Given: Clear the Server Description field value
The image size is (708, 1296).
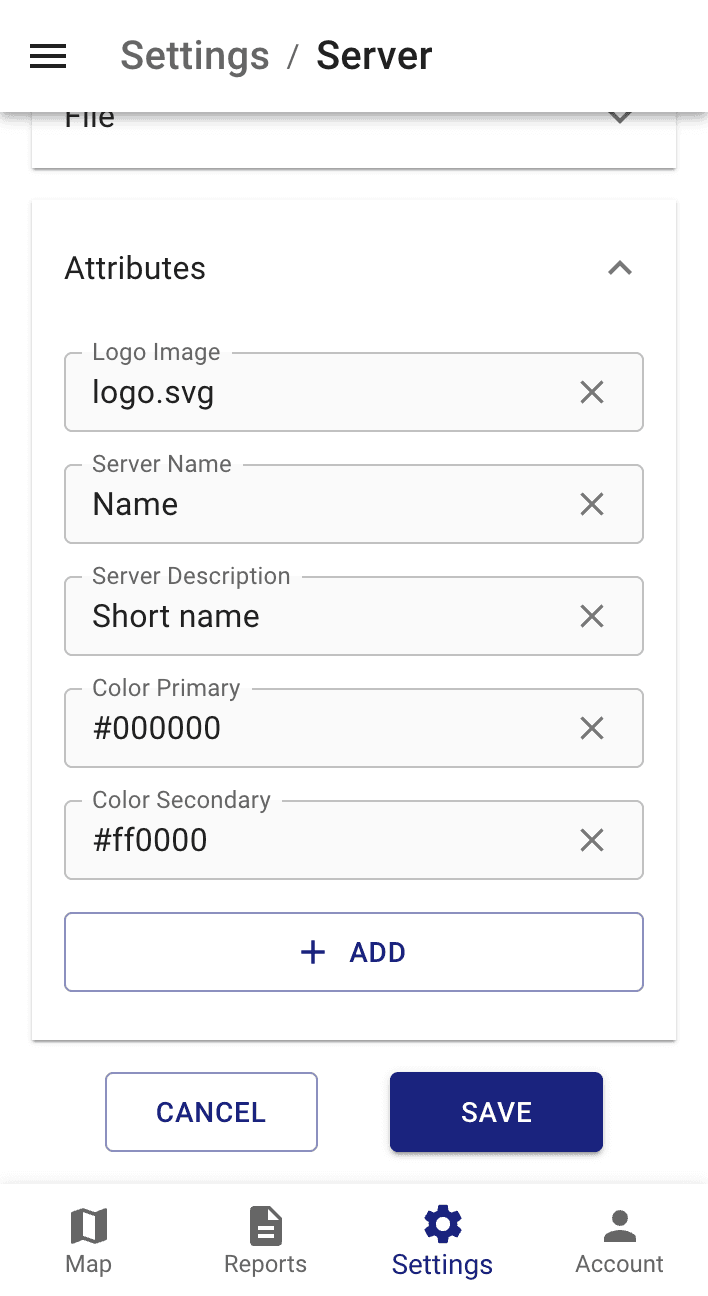Looking at the screenshot, I should [x=591, y=616].
